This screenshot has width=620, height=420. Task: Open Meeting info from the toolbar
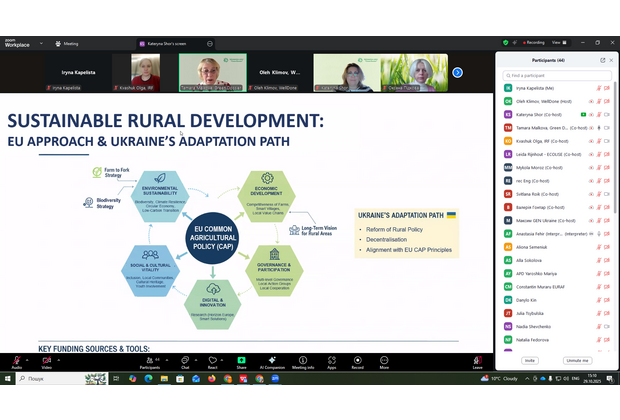pyautogui.click(x=303, y=361)
